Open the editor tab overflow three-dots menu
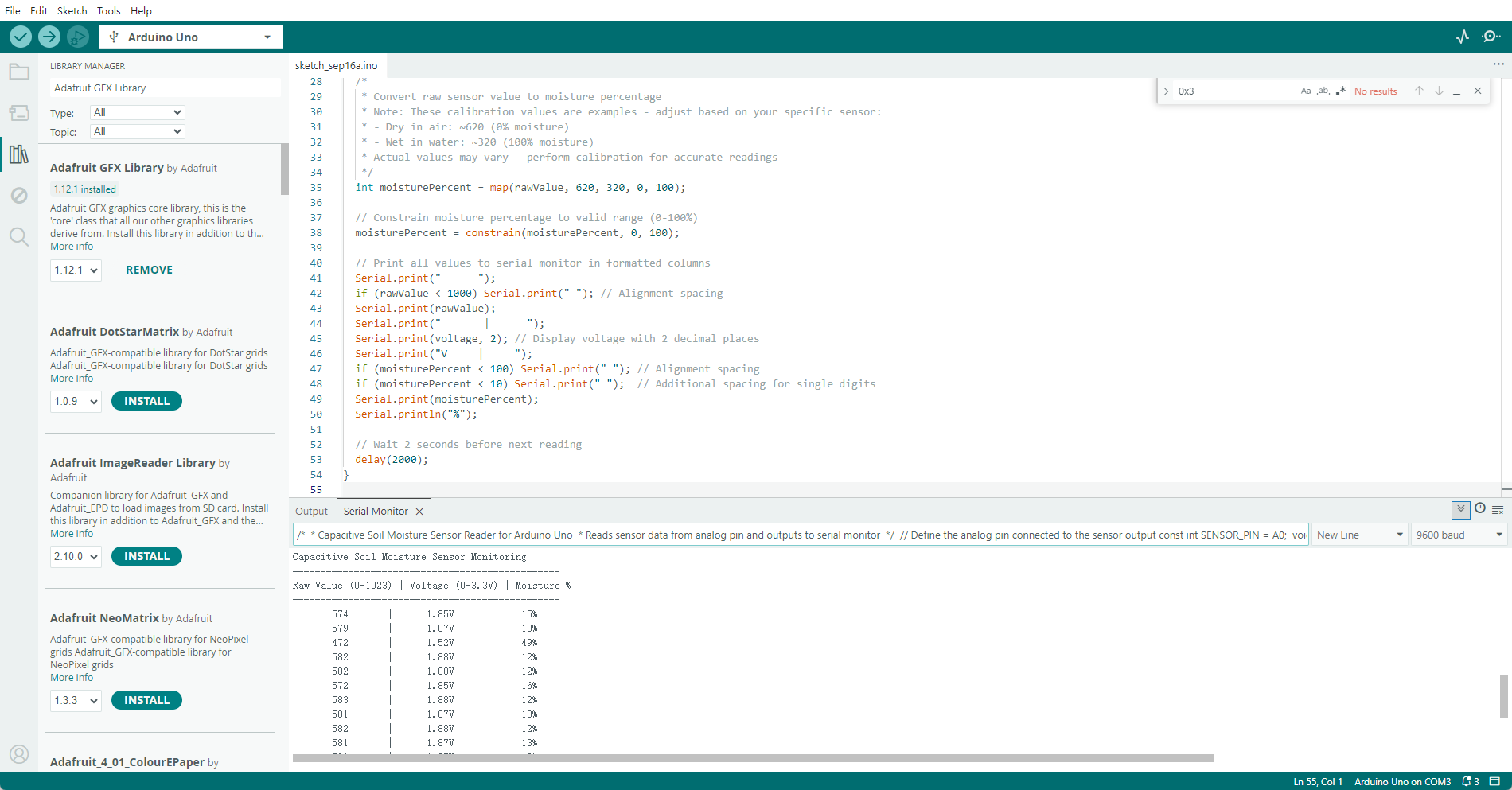The width and height of the screenshot is (1512, 790). (x=1498, y=64)
